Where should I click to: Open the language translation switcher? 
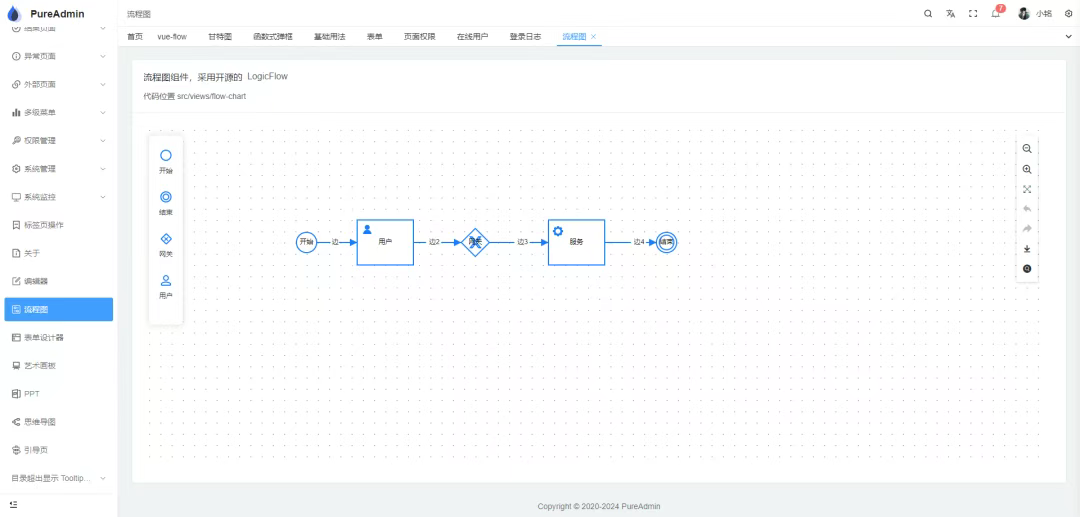tap(950, 13)
